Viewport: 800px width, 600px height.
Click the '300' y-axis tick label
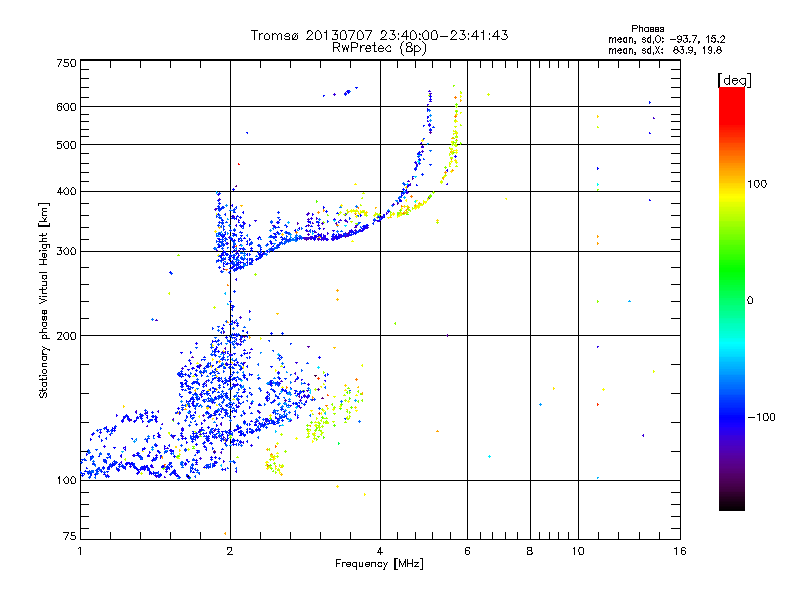66,252
